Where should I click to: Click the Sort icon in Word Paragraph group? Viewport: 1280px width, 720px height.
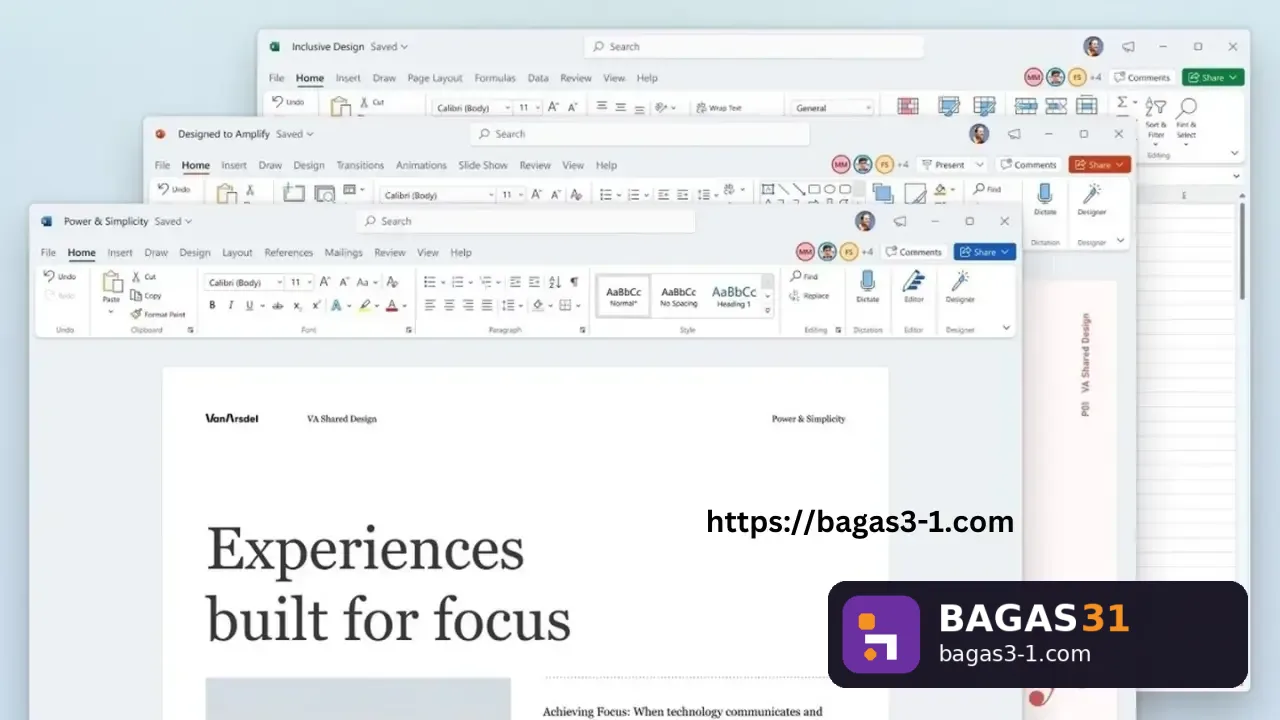point(554,282)
